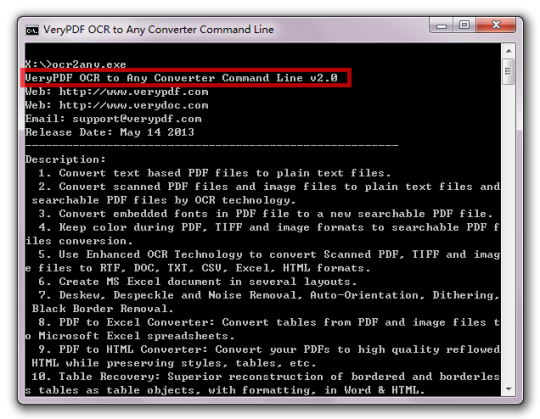Click item 6 'Create MS Excel document' line
The image size is (540, 419).
point(197,282)
